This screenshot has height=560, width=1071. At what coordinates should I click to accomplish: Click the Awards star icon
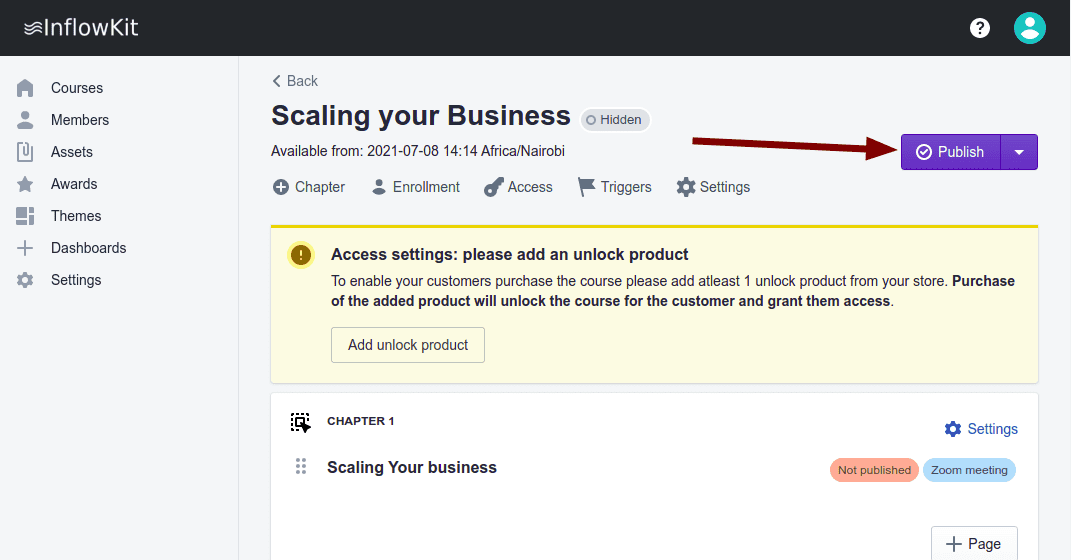25,184
